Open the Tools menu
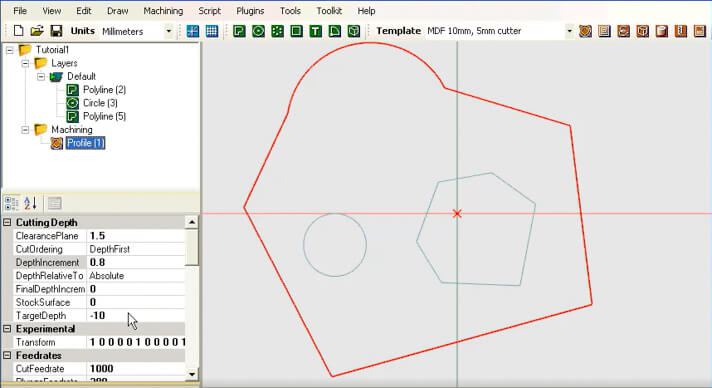 (x=290, y=10)
